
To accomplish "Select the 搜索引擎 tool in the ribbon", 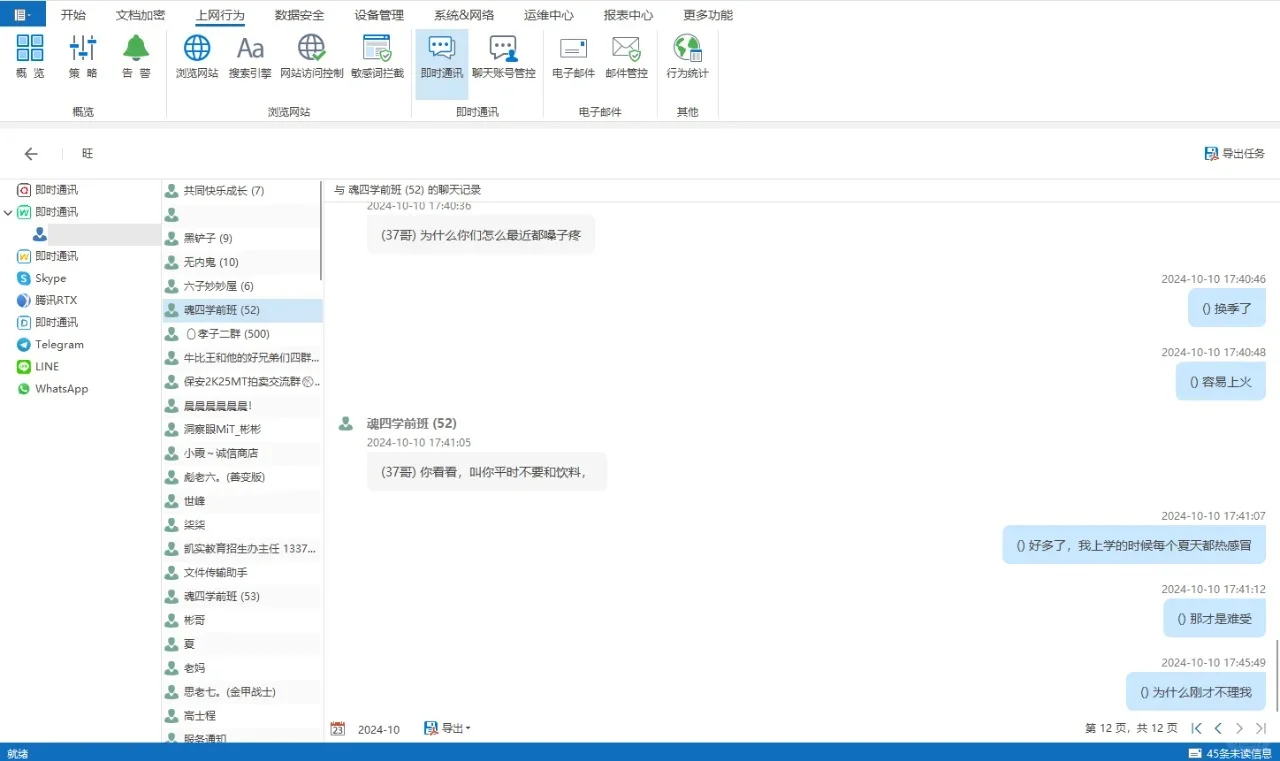I will point(250,57).
